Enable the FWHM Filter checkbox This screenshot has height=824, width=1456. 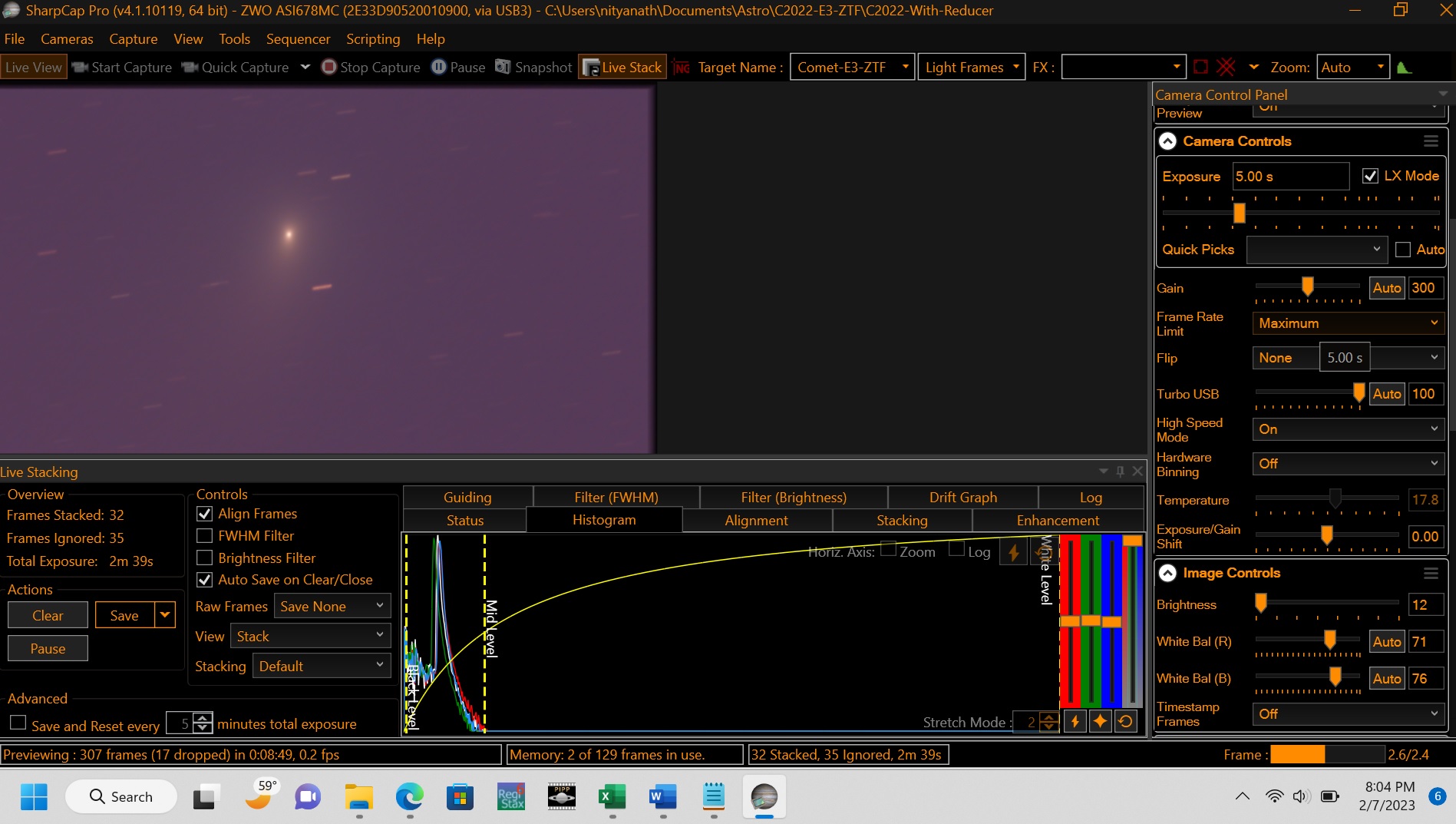click(x=205, y=536)
